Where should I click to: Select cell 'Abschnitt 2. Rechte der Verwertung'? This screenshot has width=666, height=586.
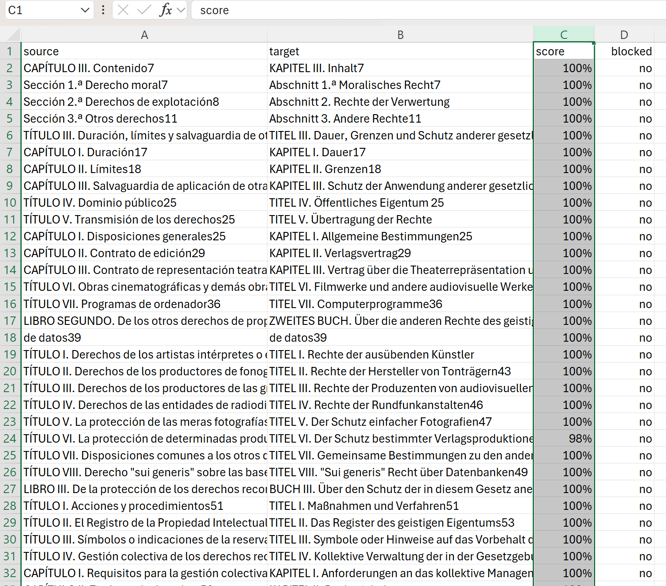pyautogui.click(x=400, y=102)
